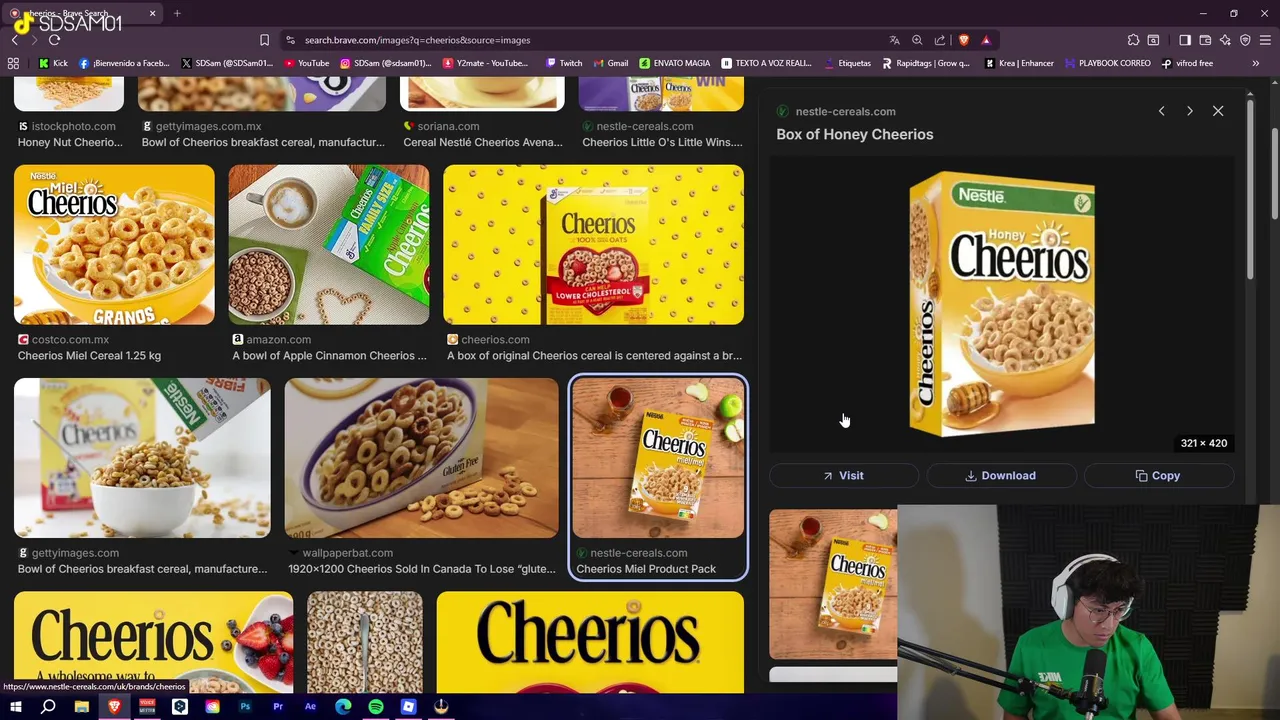This screenshot has width=1280, height=720.
Task: Open Microsoft Edge from the taskbar
Action: pos(343,707)
